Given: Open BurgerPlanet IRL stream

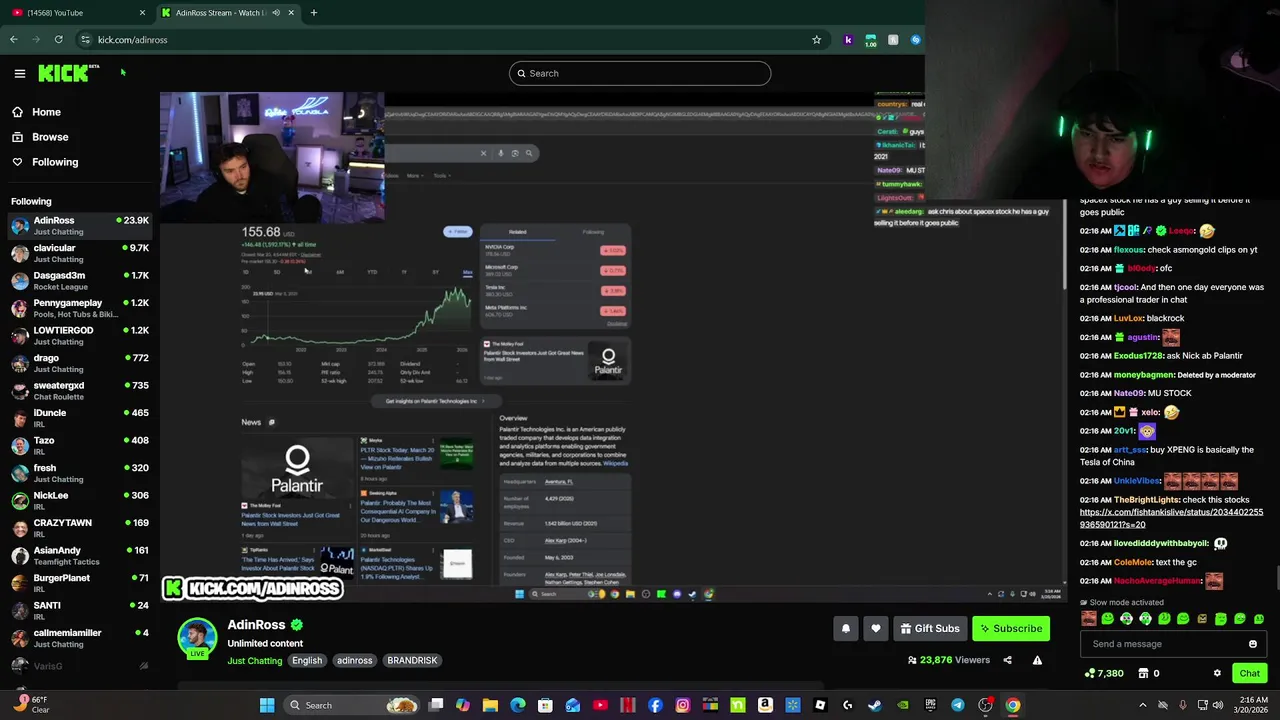Looking at the screenshot, I should 80,583.
